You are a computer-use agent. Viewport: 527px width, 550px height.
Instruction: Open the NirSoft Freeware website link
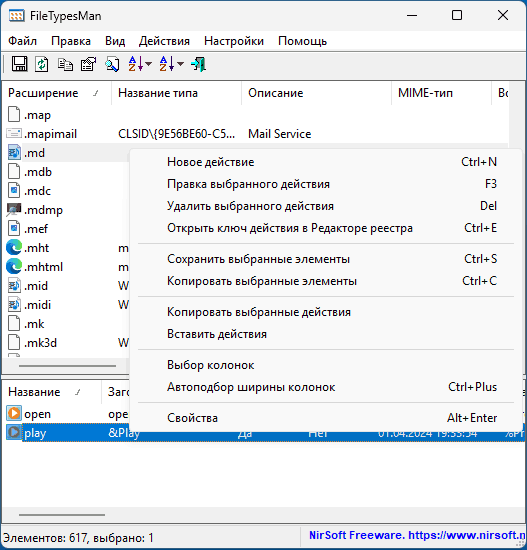(x=418, y=535)
